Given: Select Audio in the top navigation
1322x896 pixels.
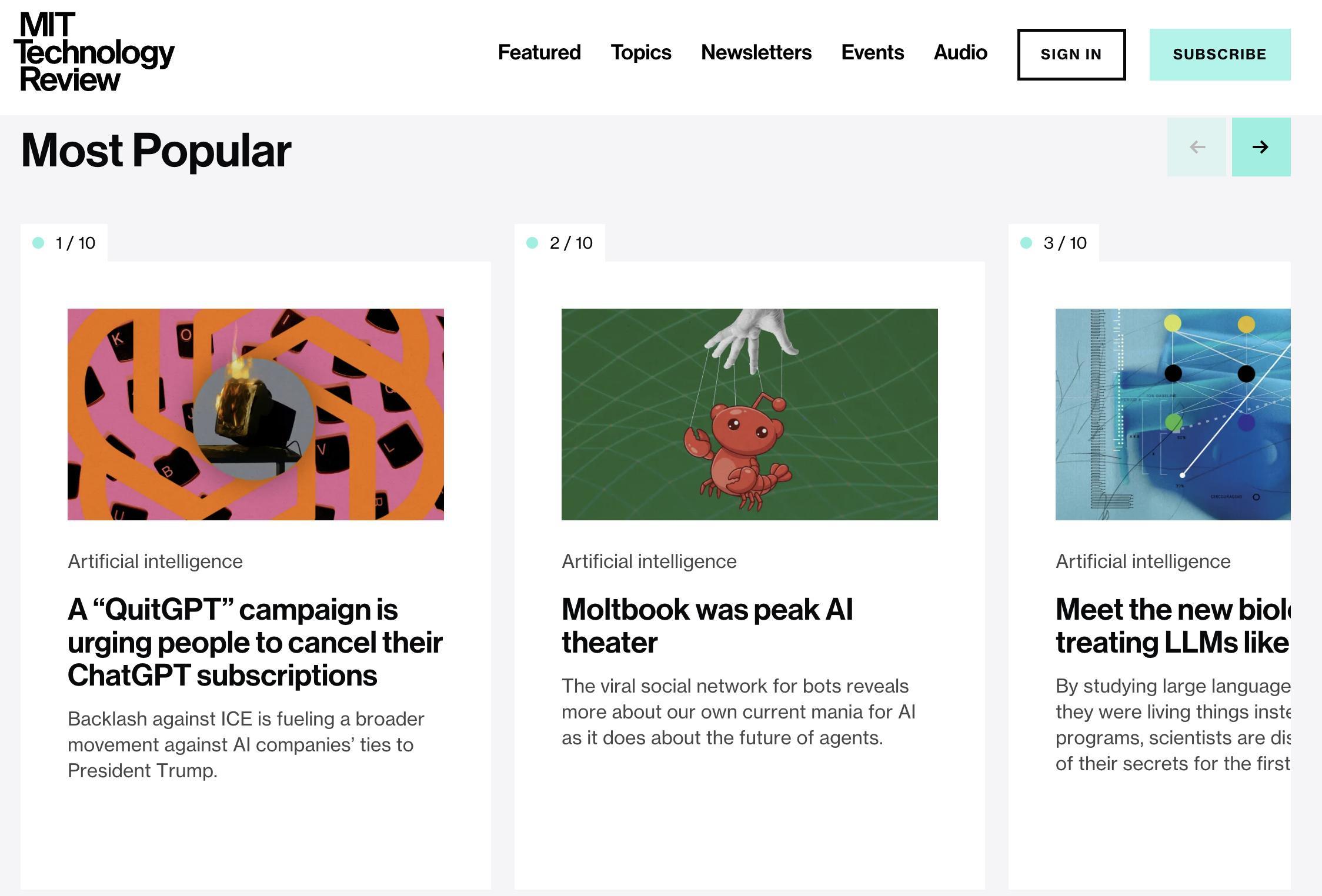Looking at the screenshot, I should [x=960, y=53].
